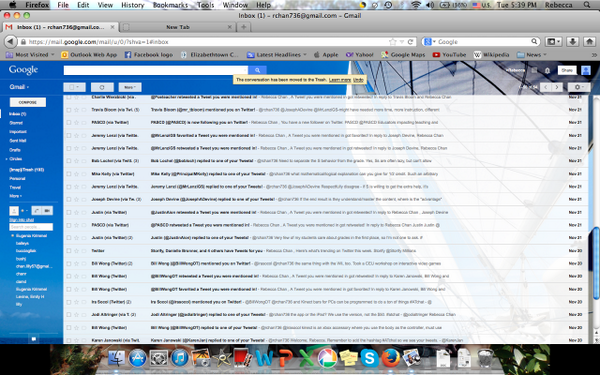Open the notifications bell icon

pyautogui.click(x=547, y=70)
